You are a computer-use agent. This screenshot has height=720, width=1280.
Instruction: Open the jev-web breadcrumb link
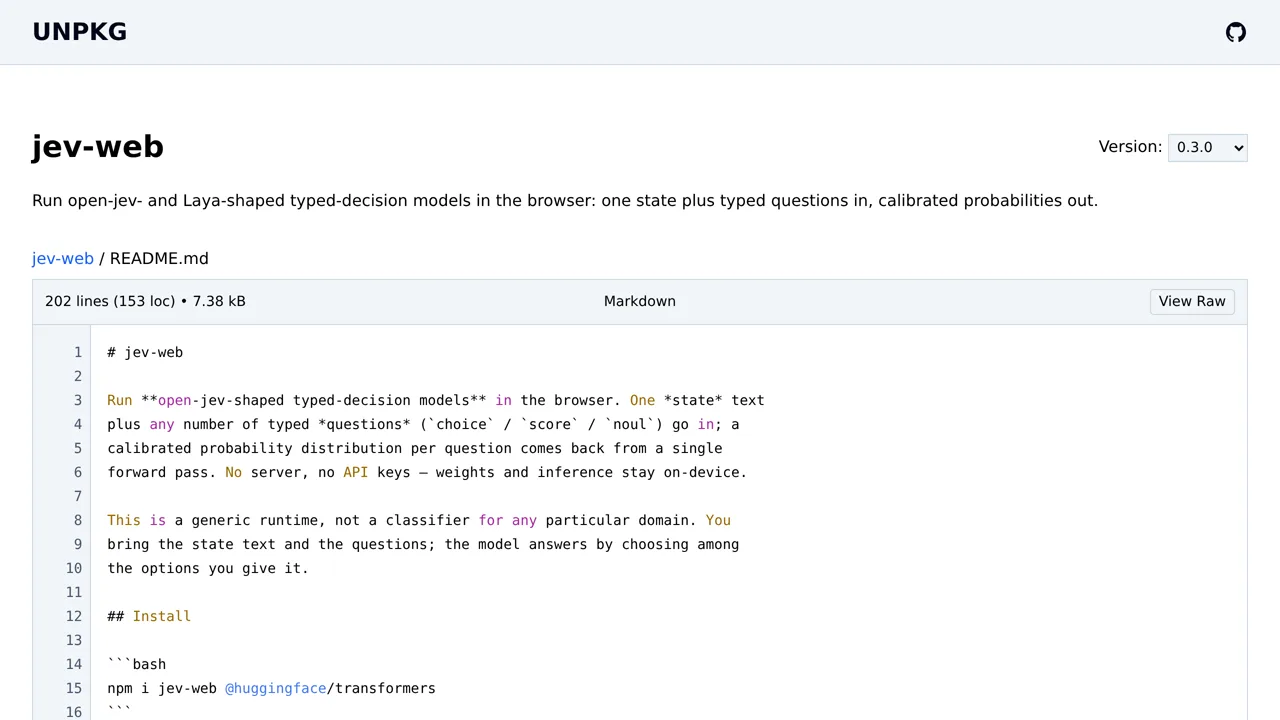click(63, 258)
